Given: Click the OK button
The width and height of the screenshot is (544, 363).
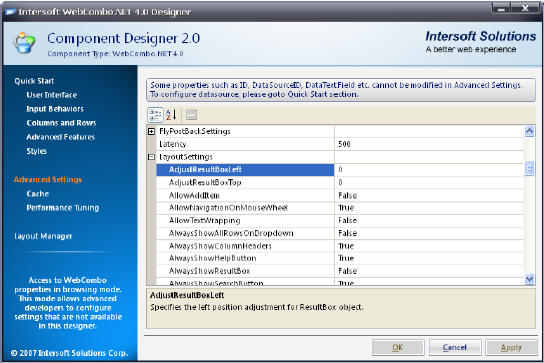Looking at the screenshot, I should point(398,348).
